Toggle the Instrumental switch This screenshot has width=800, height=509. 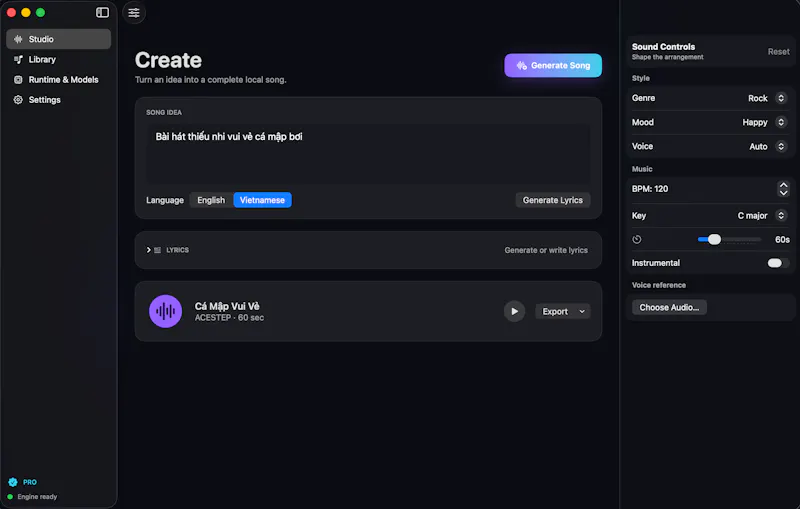(x=778, y=263)
